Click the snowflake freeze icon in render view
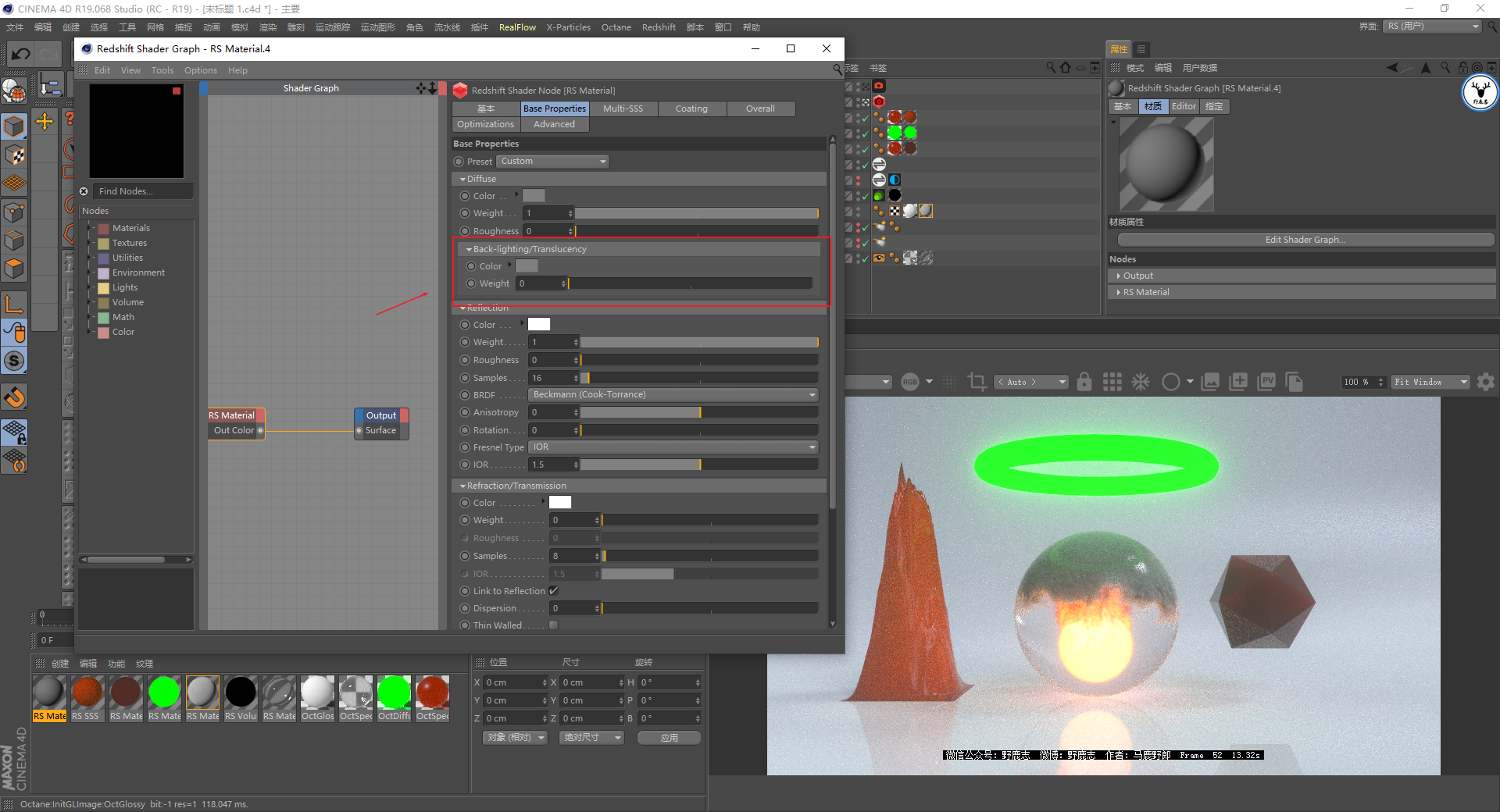This screenshot has height=812, width=1500. (1141, 381)
